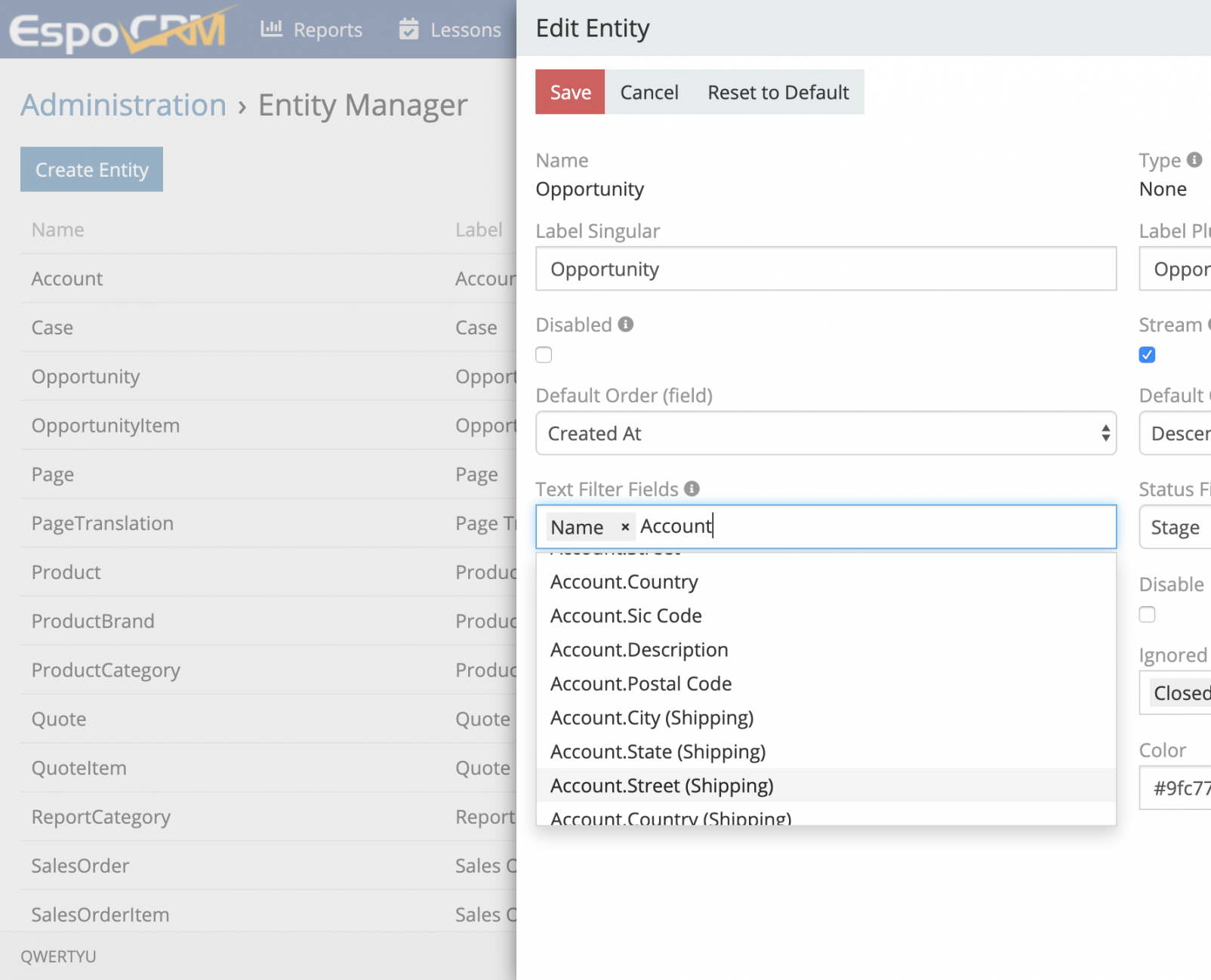Viewport: 1211px width, 980px height.
Task: Tick the checkbox under the Disable label
Action: [1147, 615]
